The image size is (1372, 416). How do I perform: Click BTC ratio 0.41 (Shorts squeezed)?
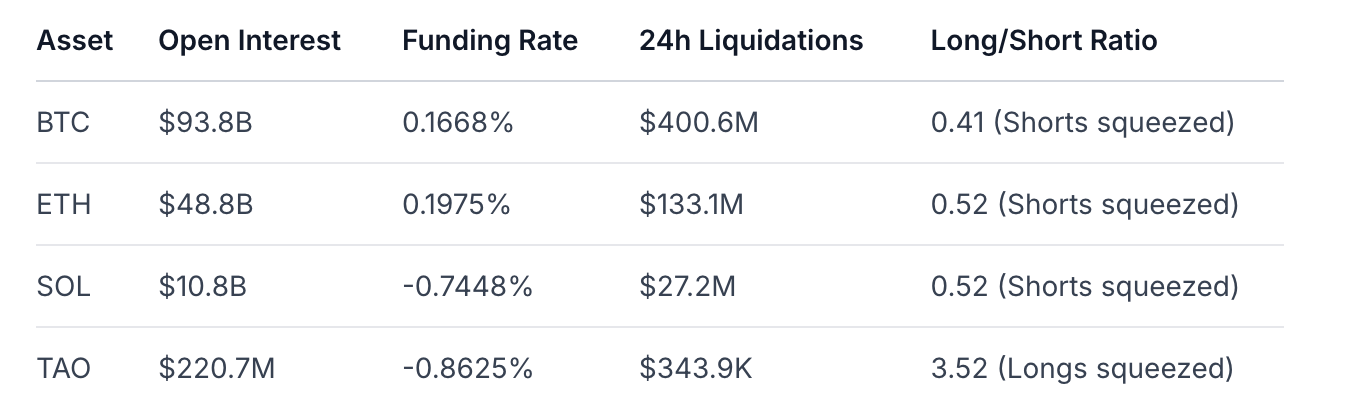[x=1083, y=123]
